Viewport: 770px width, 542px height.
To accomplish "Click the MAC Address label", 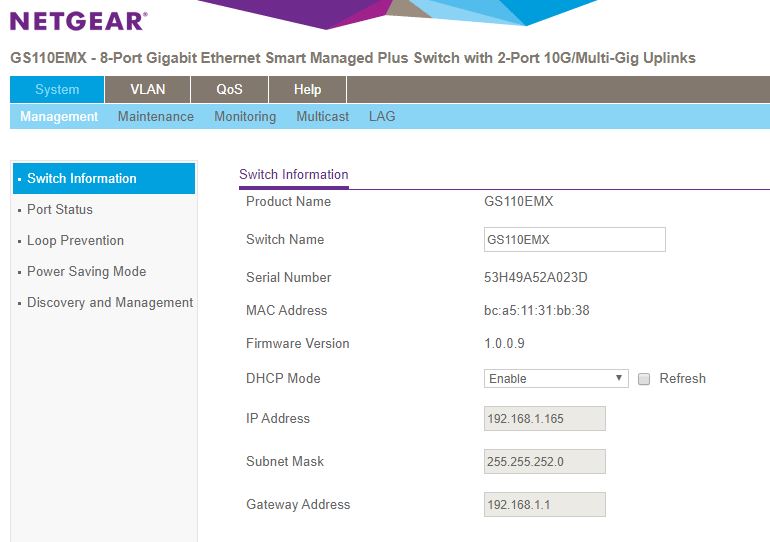I will tap(286, 310).
